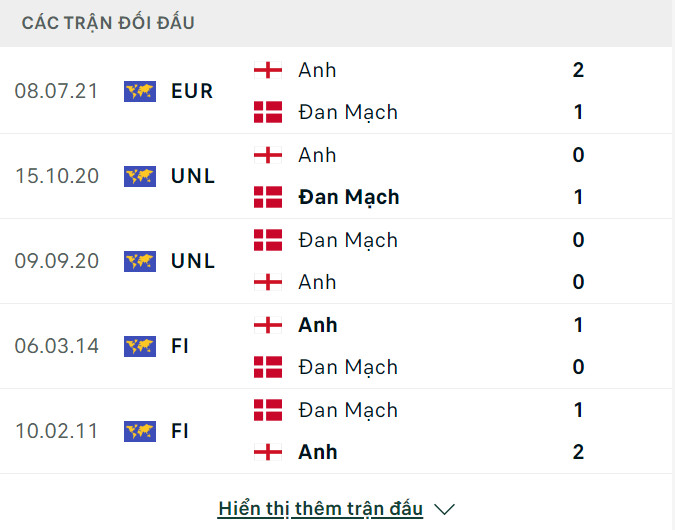Select bold Anh in 10.02.11 match
This screenshot has height=530, width=675.
pyautogui.click(x=317, y=452)
